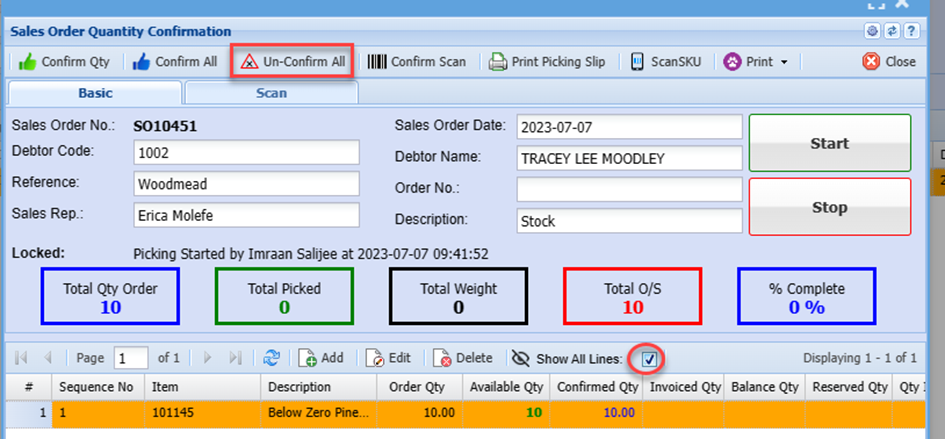The width and height of the screenshot is (945, 439).
Task: Click the Total Qty Order box
Action: [x=110, y=297]
